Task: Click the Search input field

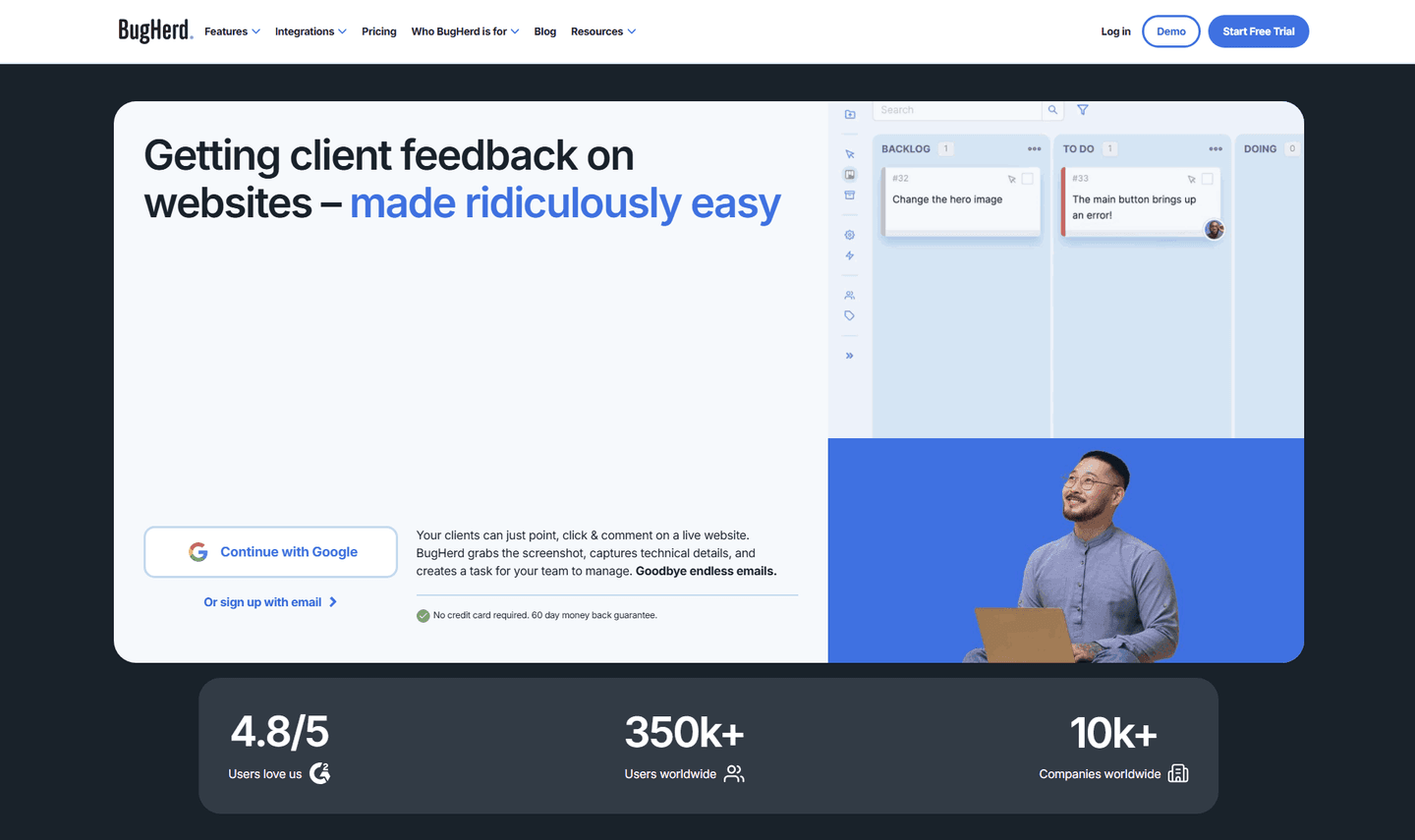Action: tap(957, 110)
